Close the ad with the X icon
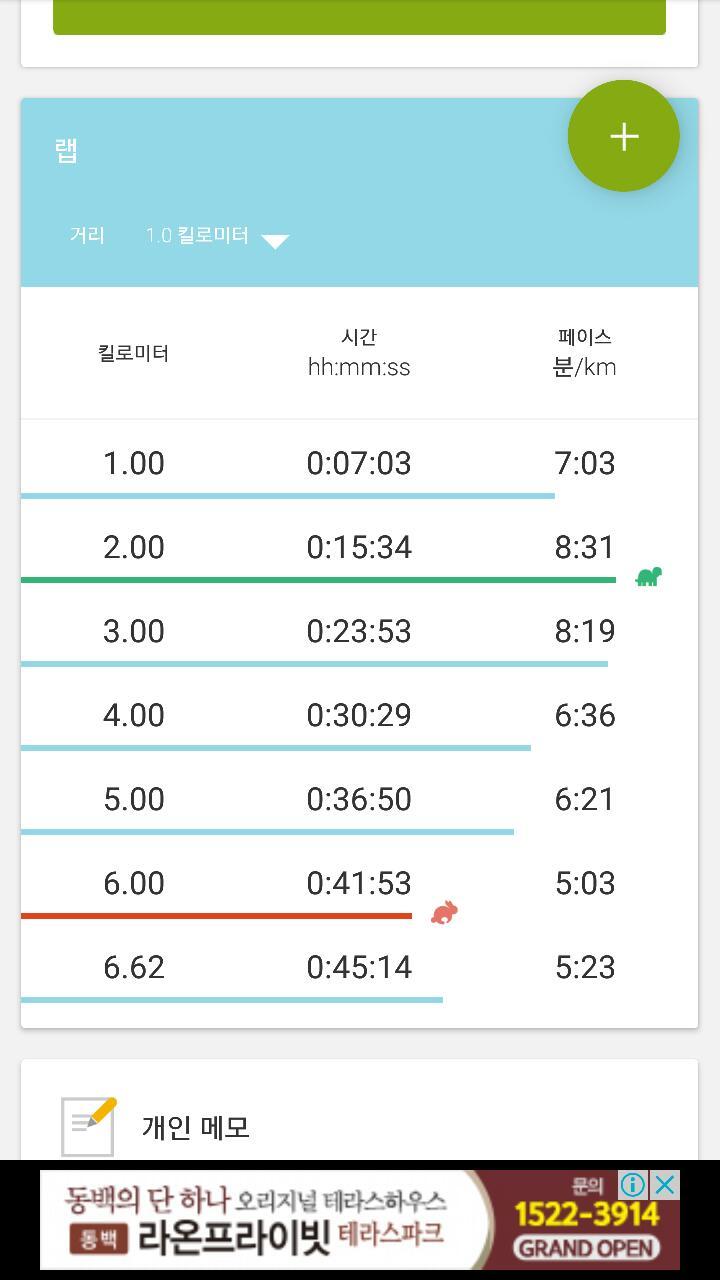 click(665, 1185)
